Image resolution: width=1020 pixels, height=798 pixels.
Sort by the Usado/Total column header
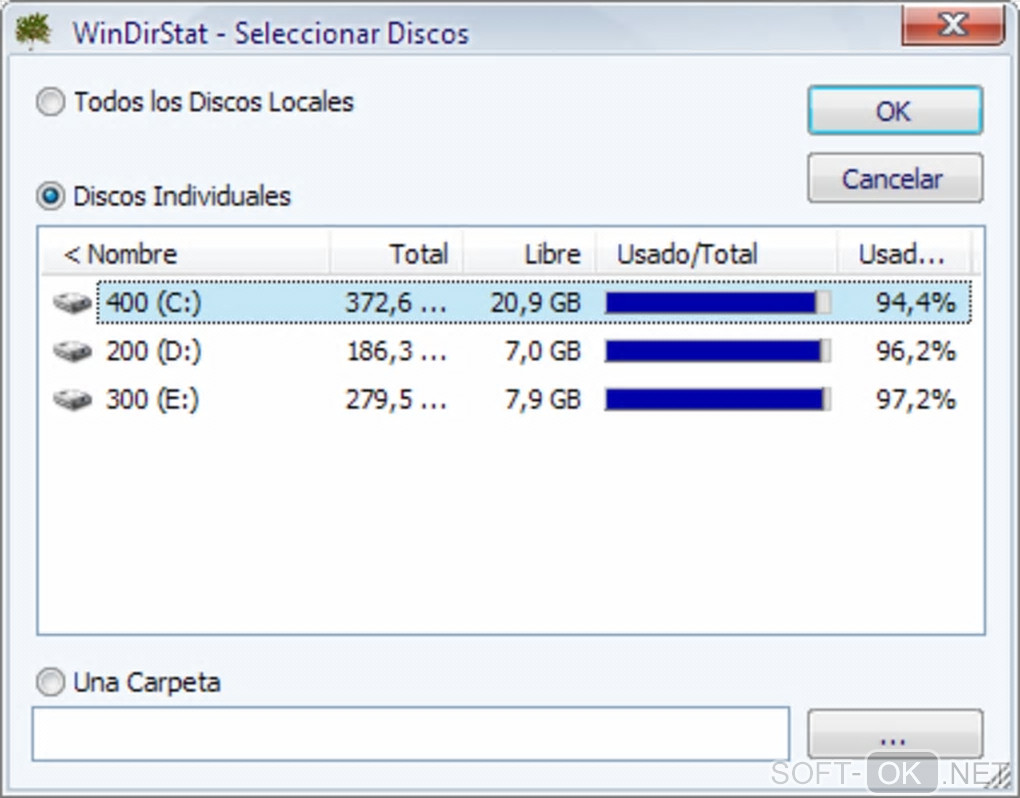716,254
